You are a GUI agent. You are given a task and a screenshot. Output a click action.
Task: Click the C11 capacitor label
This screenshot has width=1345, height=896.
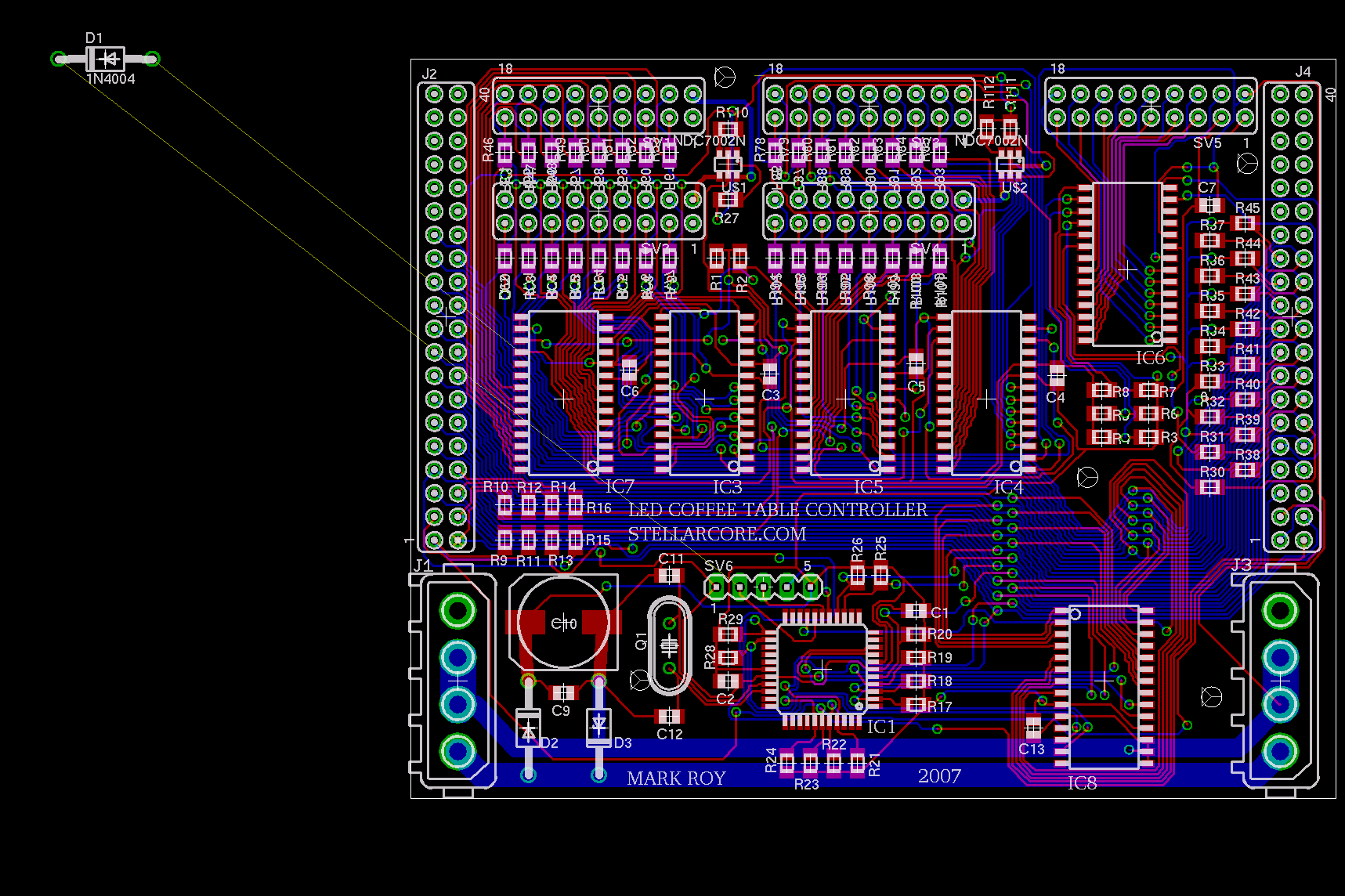[x=671, y=559]
